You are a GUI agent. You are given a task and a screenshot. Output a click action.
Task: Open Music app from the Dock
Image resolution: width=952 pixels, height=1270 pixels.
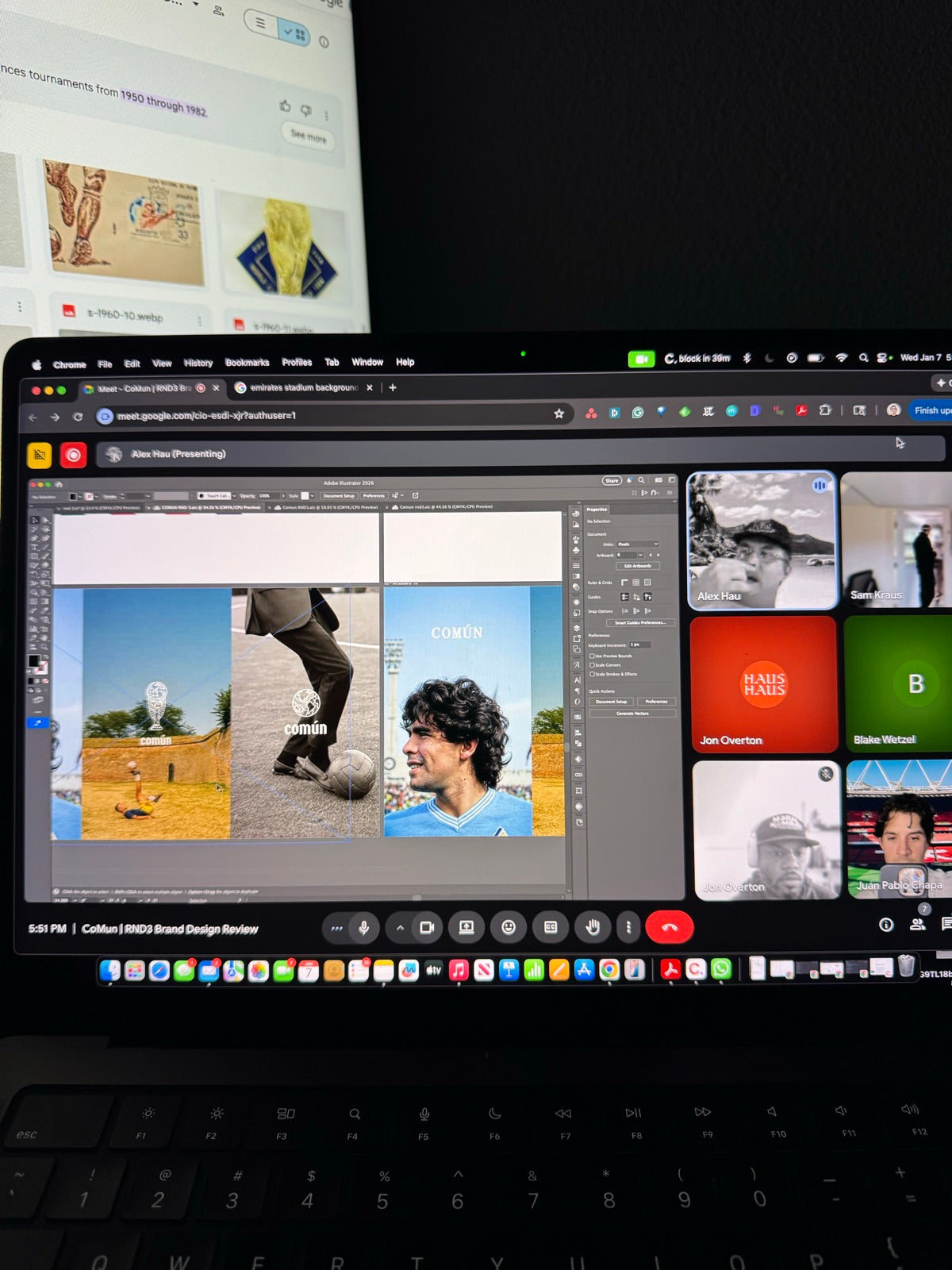[459, 969]
